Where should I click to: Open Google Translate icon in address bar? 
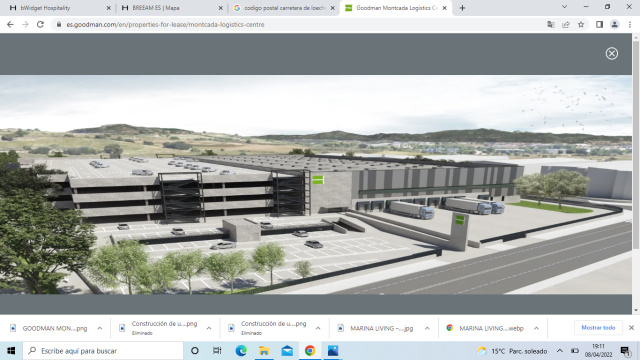551,24
